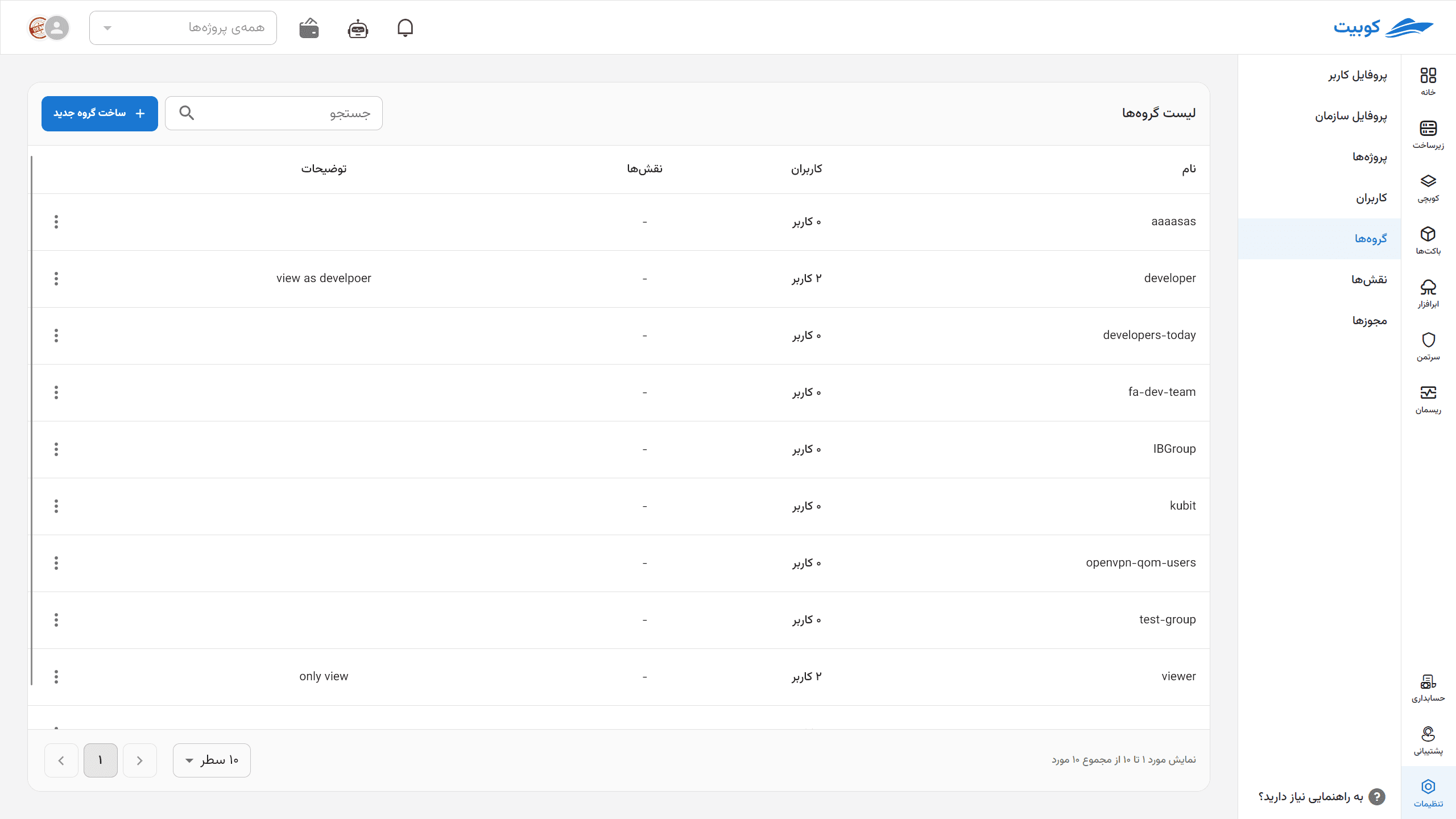Open actions menu for developer row
Image resolution: width=1456 pixels, height=819 pixels.
tap(56, 279)
